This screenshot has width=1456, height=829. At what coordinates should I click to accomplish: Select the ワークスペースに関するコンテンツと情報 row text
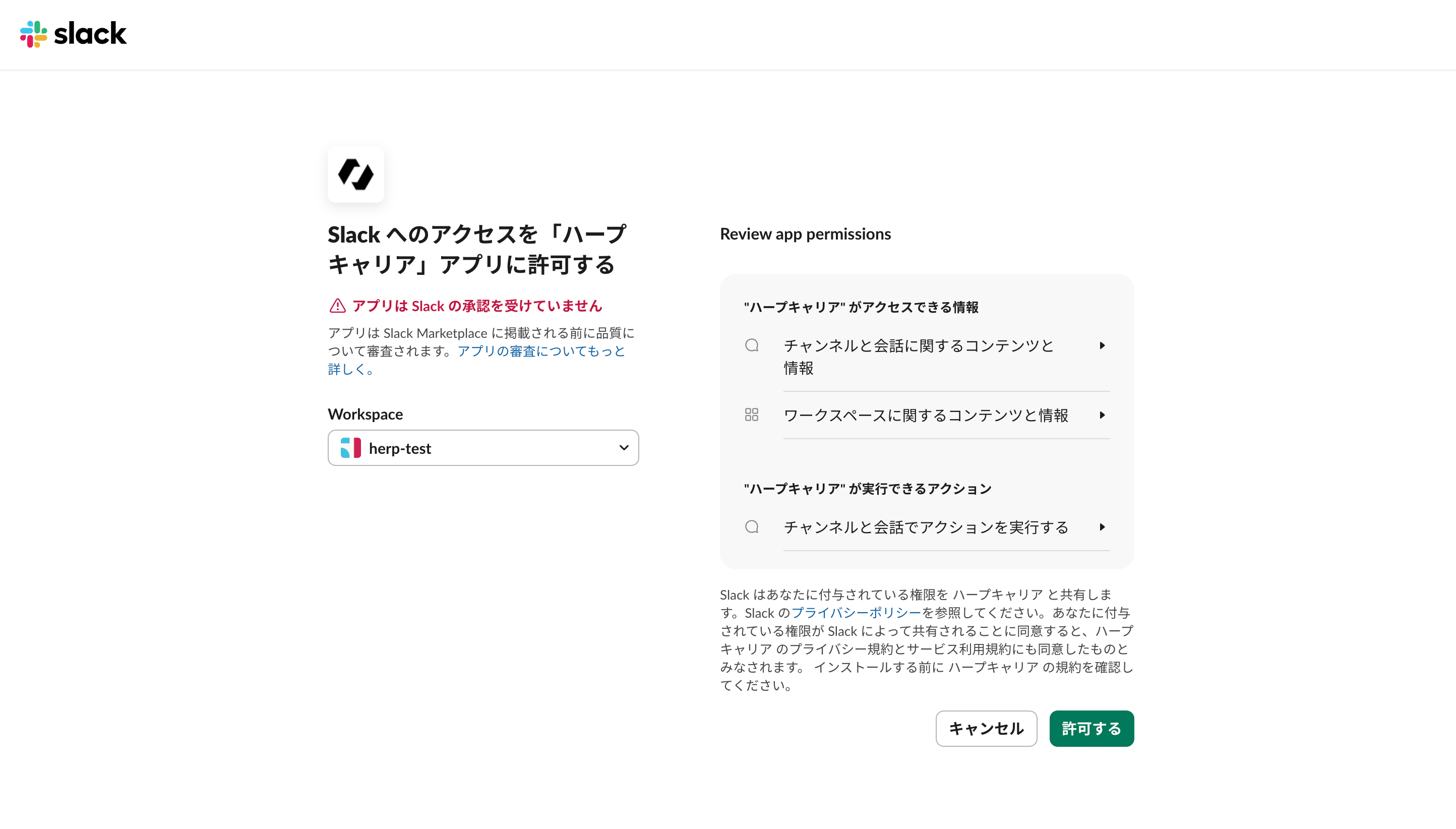926,415
